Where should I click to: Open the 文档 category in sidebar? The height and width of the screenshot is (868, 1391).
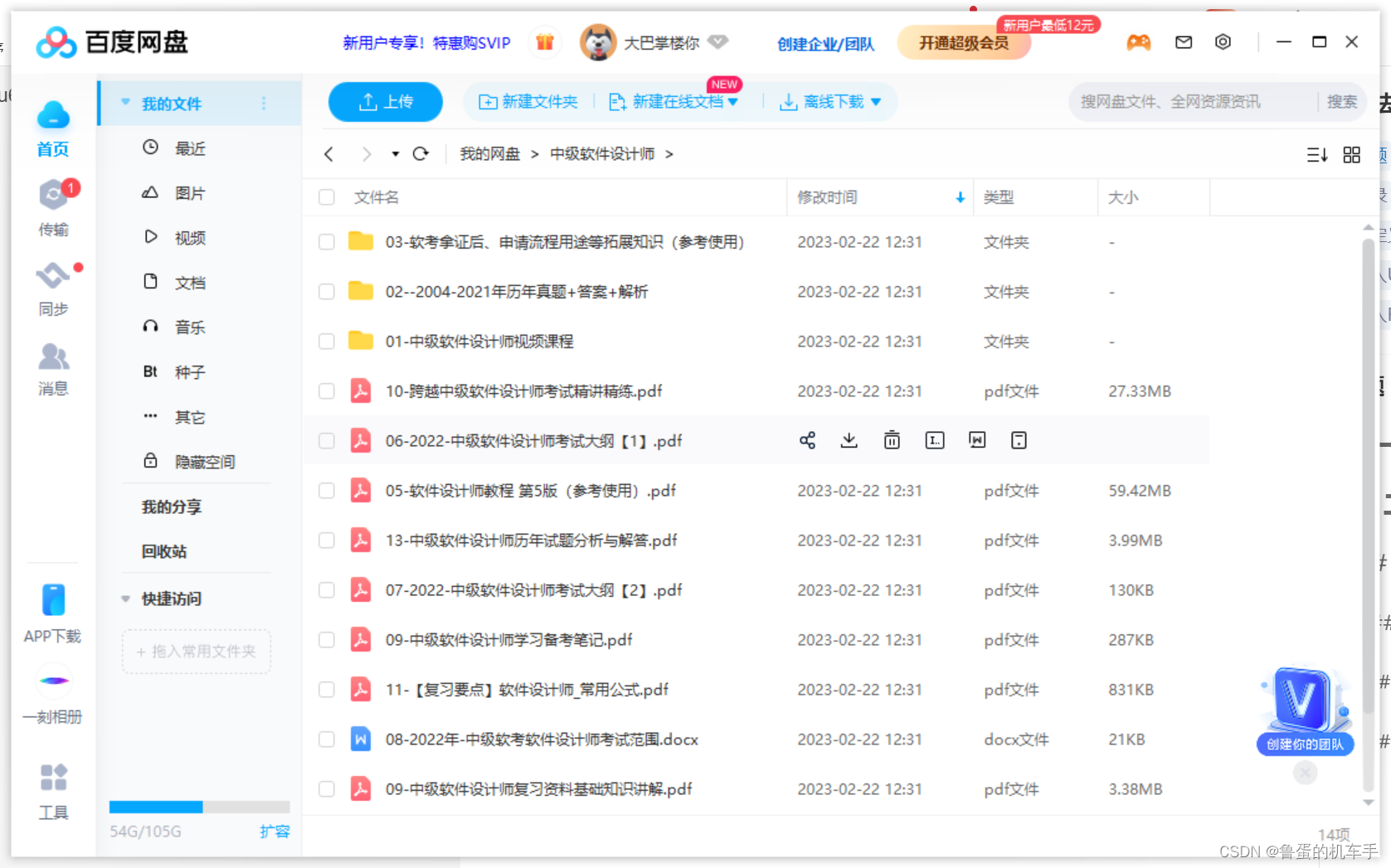point(190,282)
